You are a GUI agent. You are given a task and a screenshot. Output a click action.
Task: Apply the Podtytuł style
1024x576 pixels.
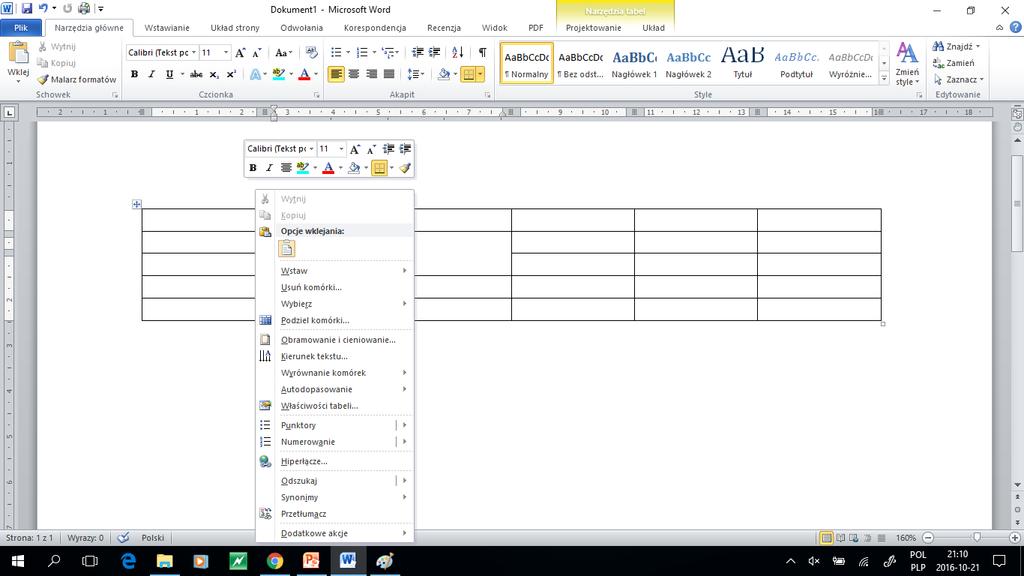[x=797, y=63]
